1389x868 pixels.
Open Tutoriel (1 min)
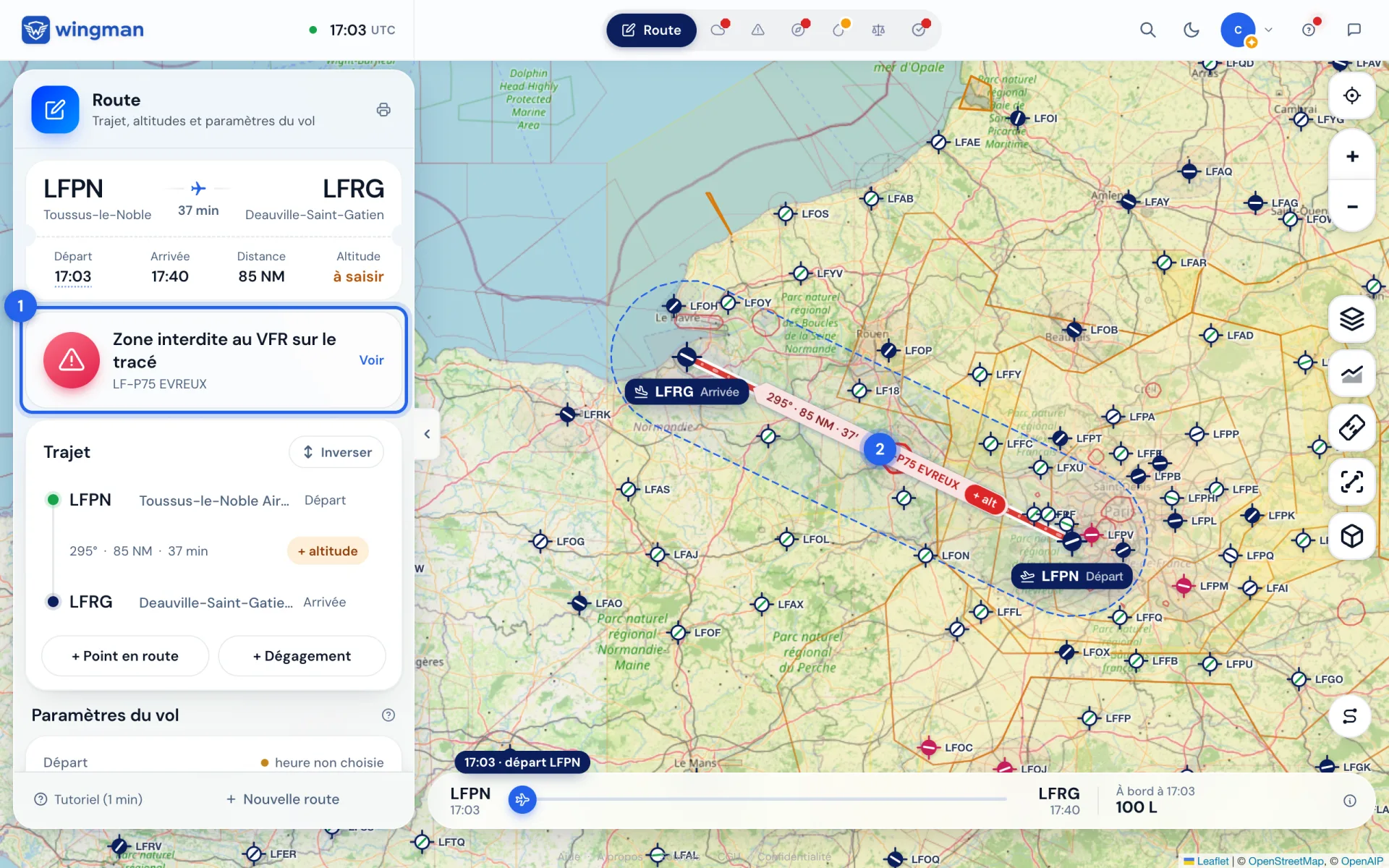[88, 799]
